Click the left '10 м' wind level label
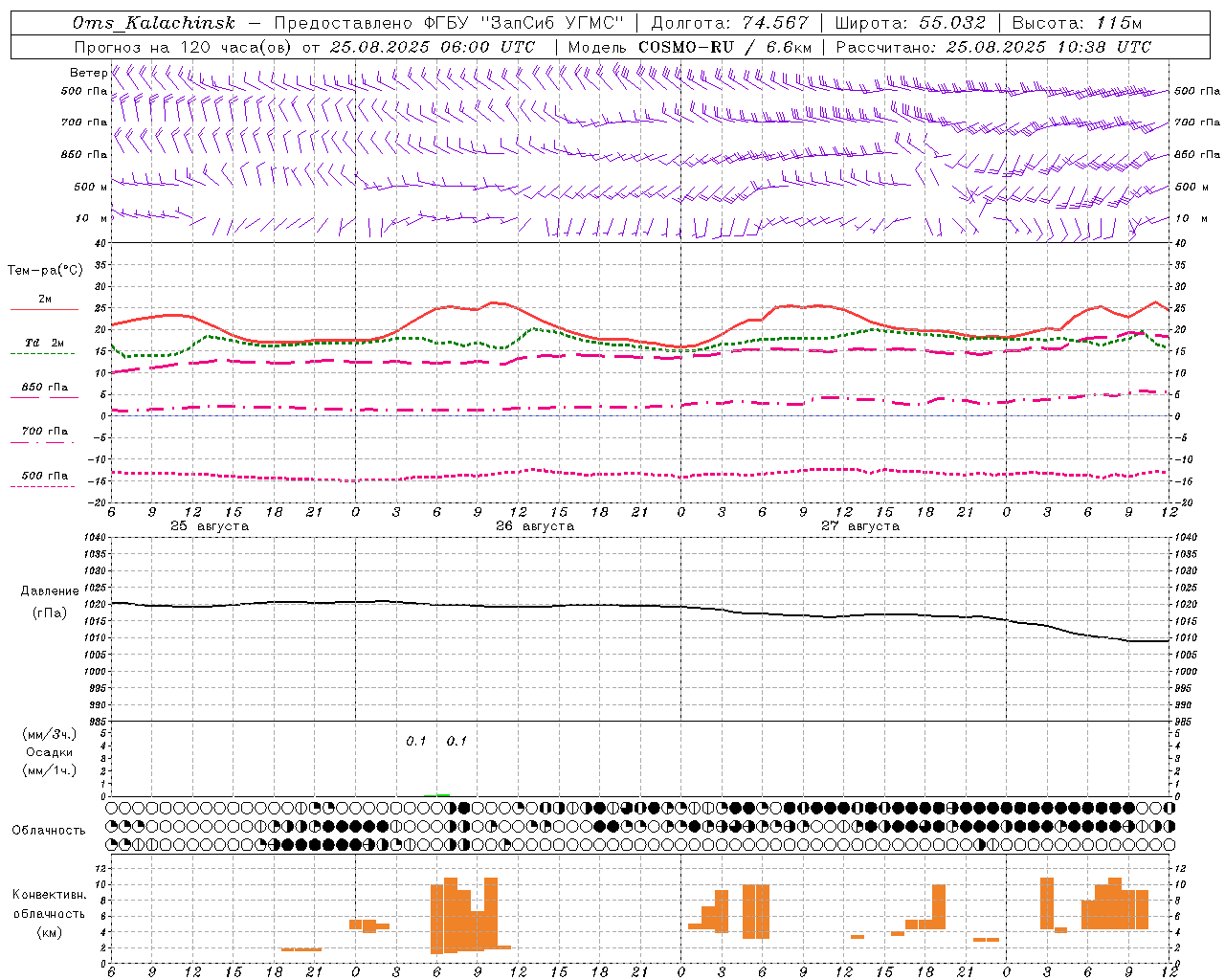 point(91,218)
